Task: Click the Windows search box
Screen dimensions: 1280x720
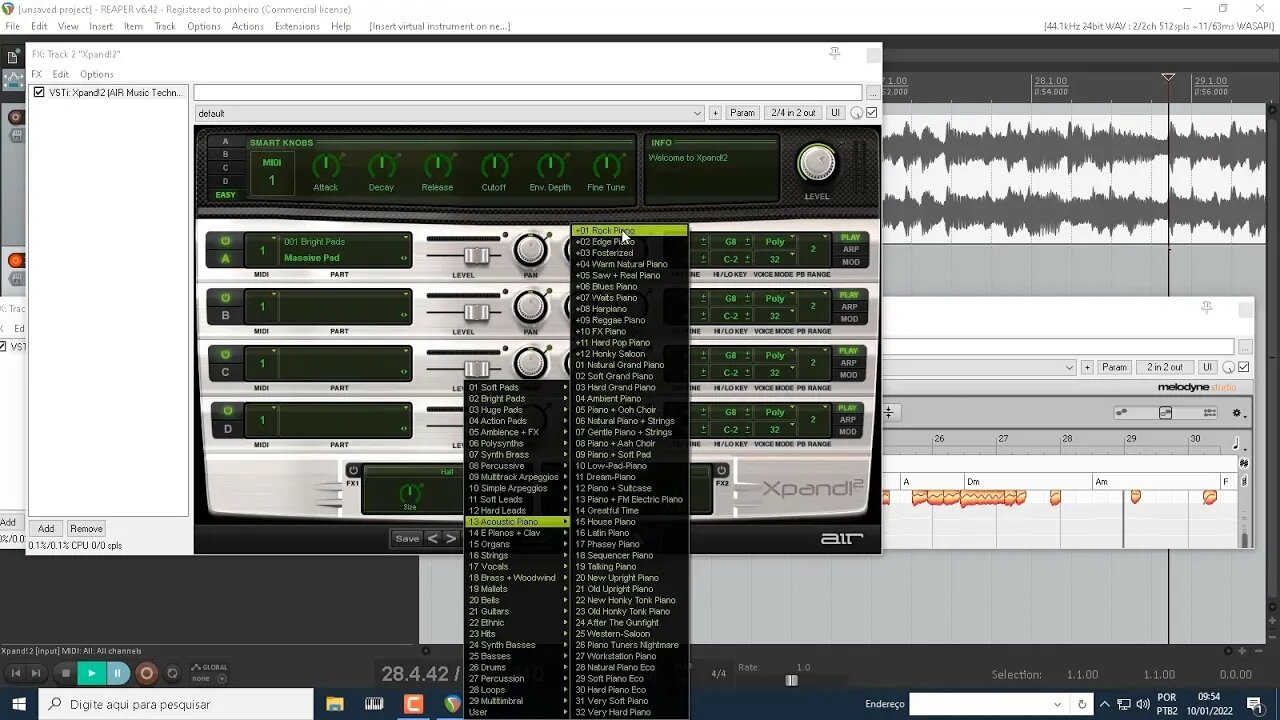Action: coord(175,704)
